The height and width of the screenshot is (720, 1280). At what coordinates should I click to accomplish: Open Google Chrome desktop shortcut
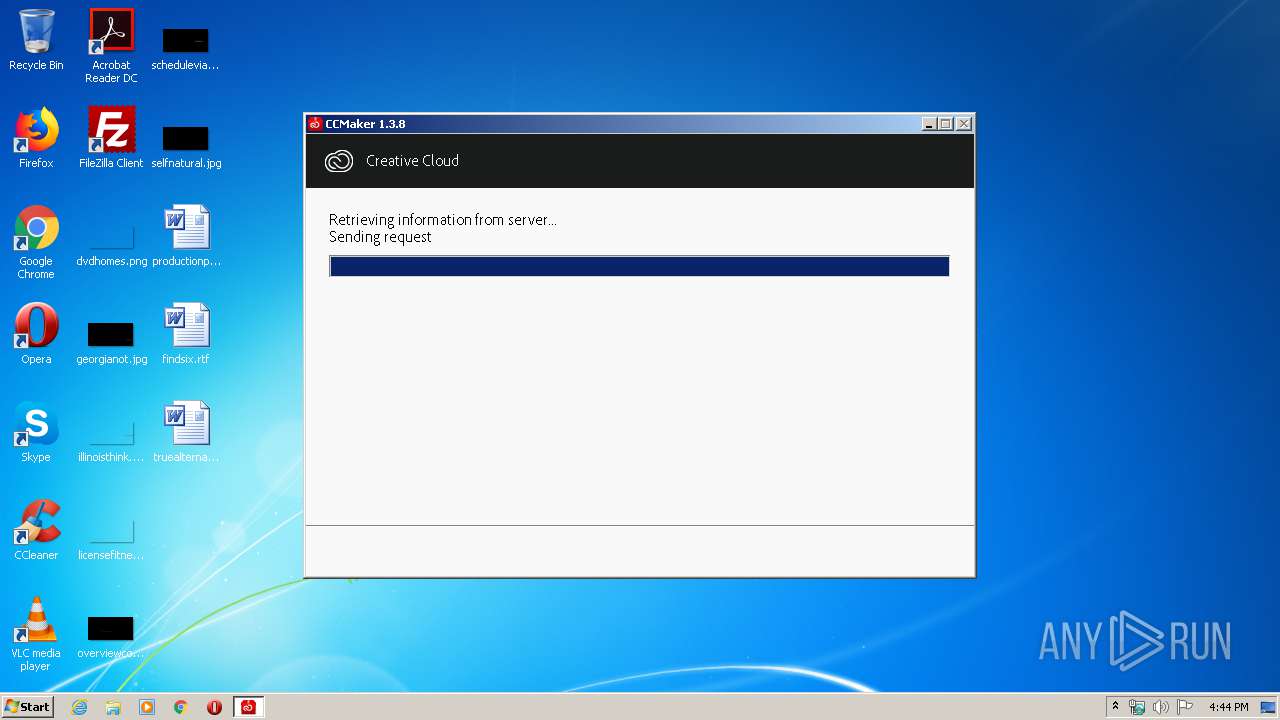tap(36, 242)
